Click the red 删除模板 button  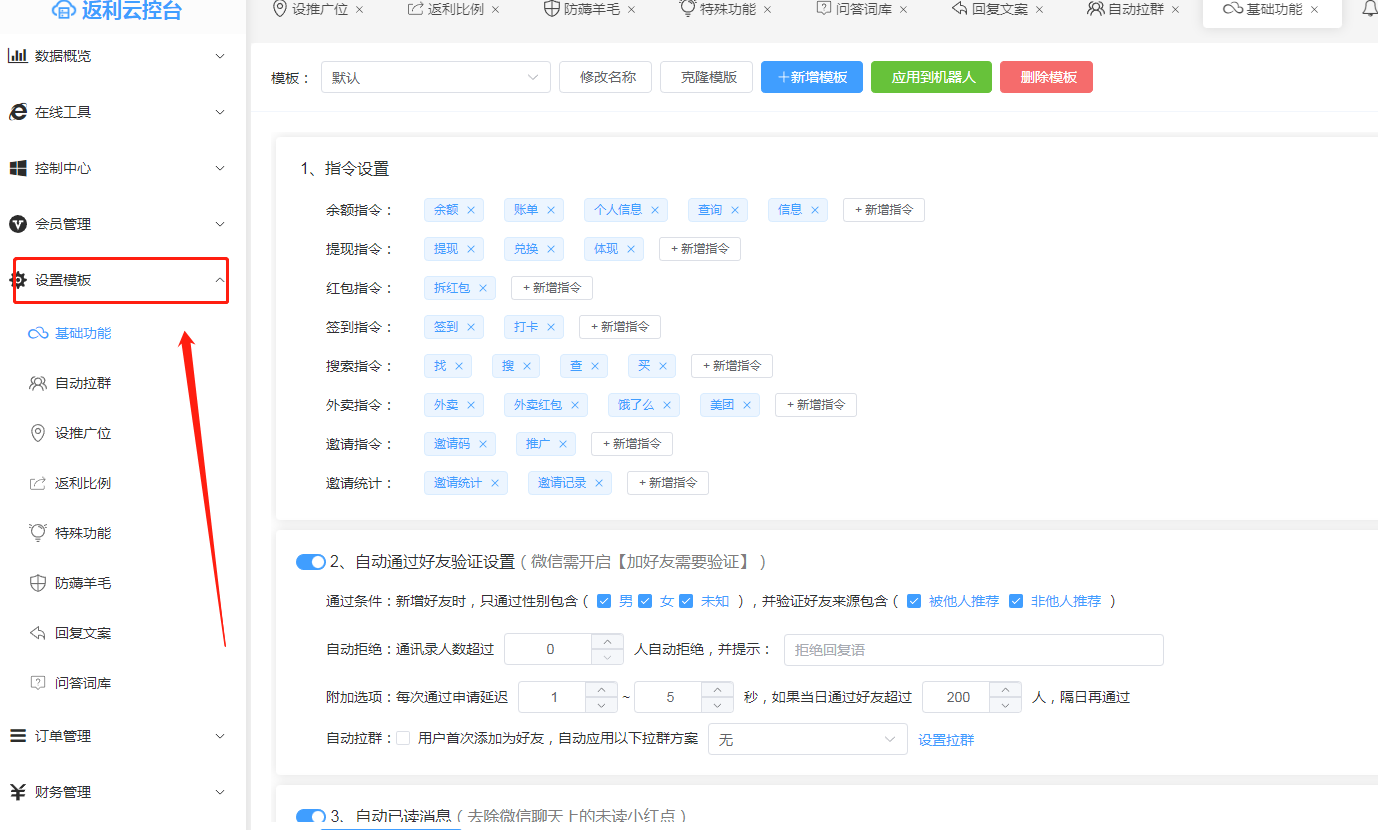pos(1046,77)
